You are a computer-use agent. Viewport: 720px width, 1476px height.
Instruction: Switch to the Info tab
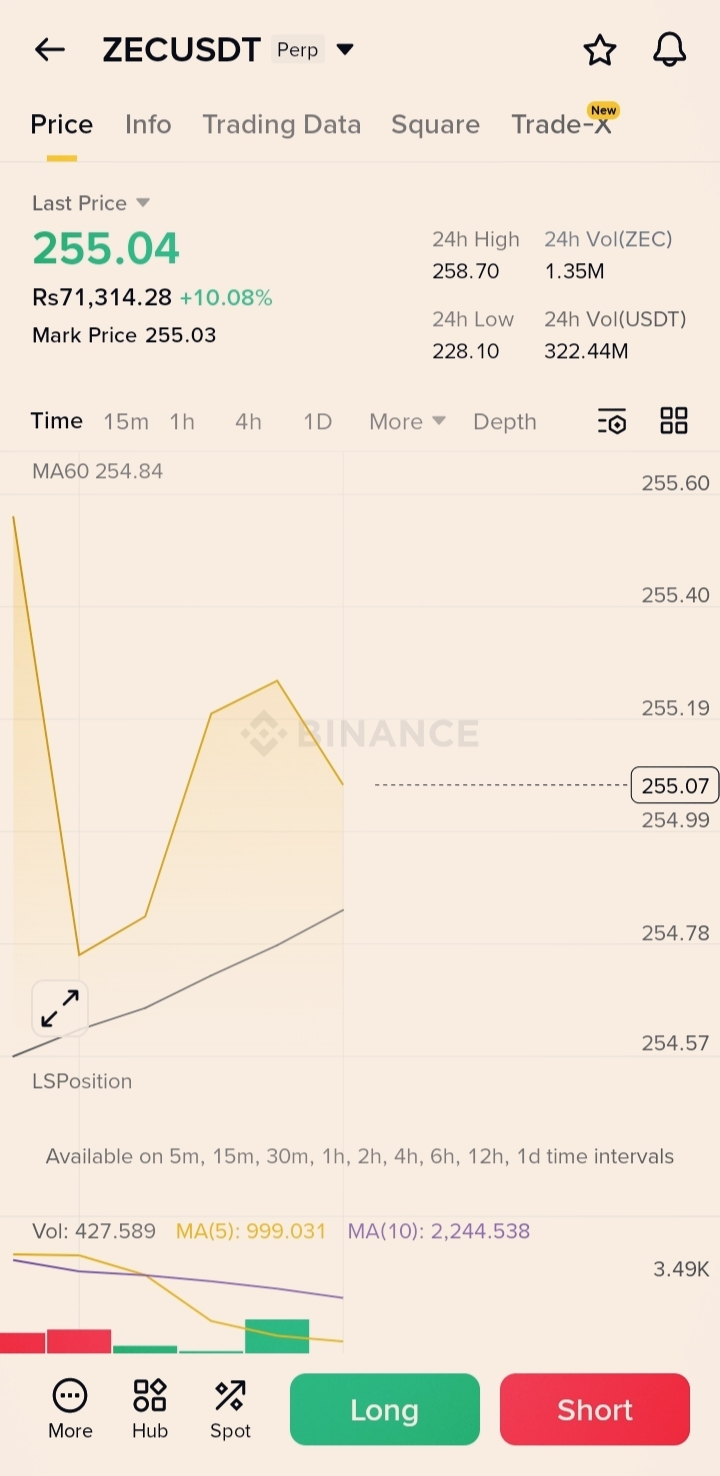pyautogui.click(x=148, y=124)
